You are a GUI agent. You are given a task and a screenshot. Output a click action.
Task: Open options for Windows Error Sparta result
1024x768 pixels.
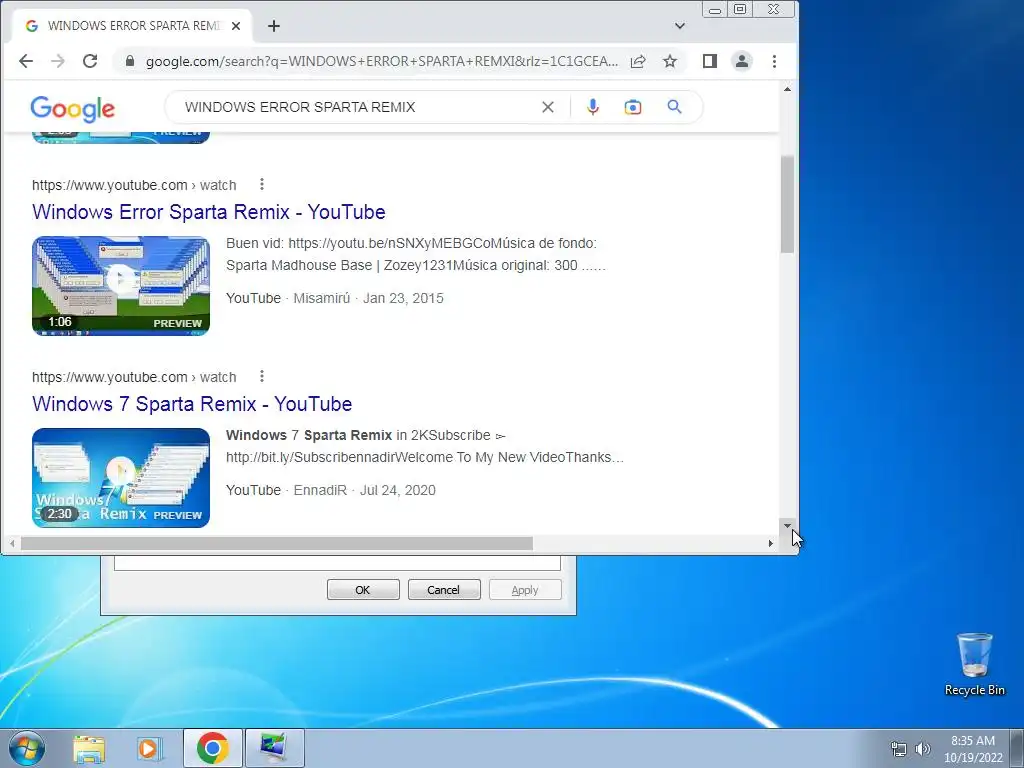pos(262,185)
